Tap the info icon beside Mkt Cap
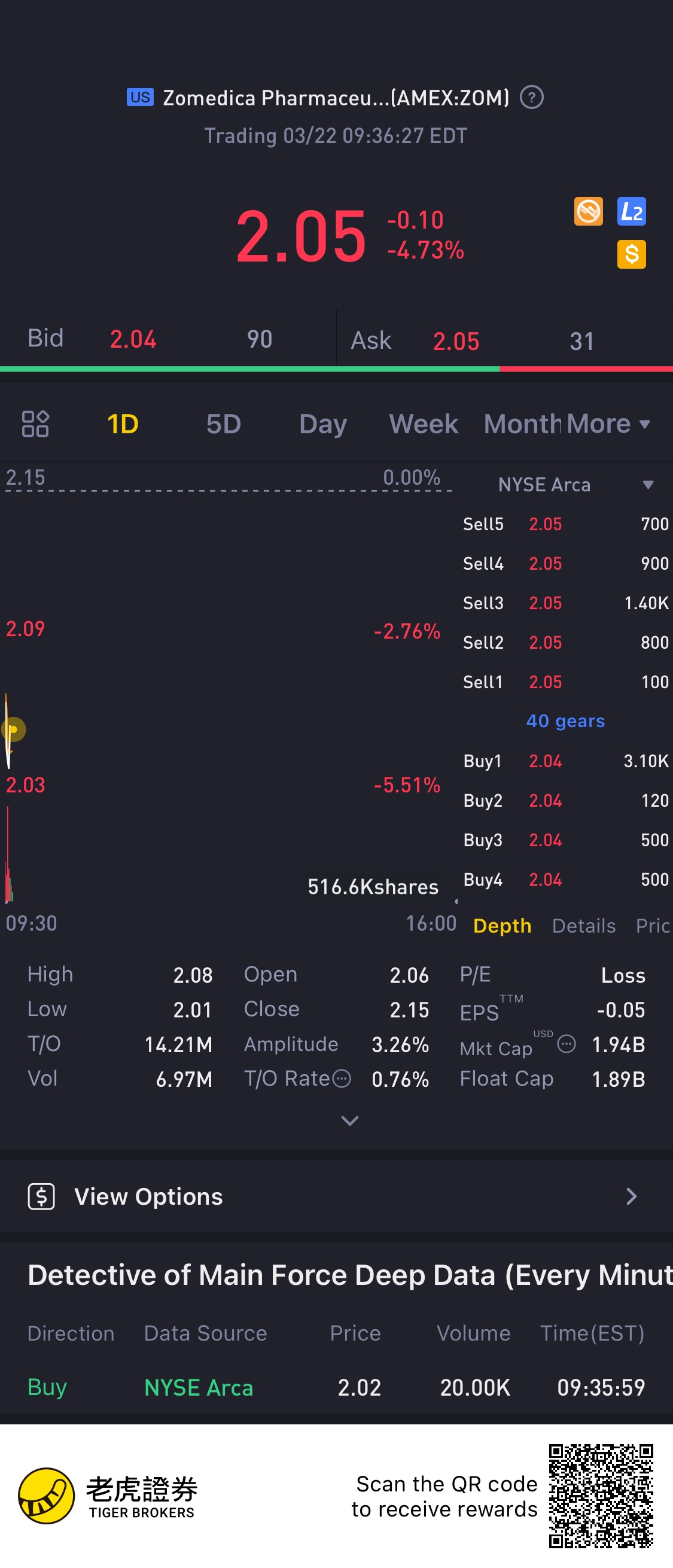 tap(566, 1044)
